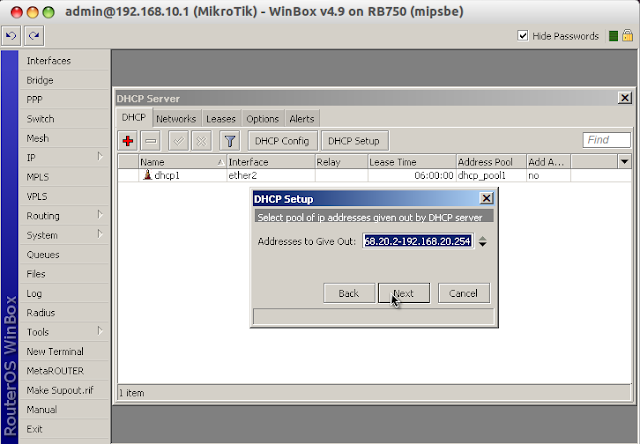Open Mesh in sidebar menu

[64, 138]
